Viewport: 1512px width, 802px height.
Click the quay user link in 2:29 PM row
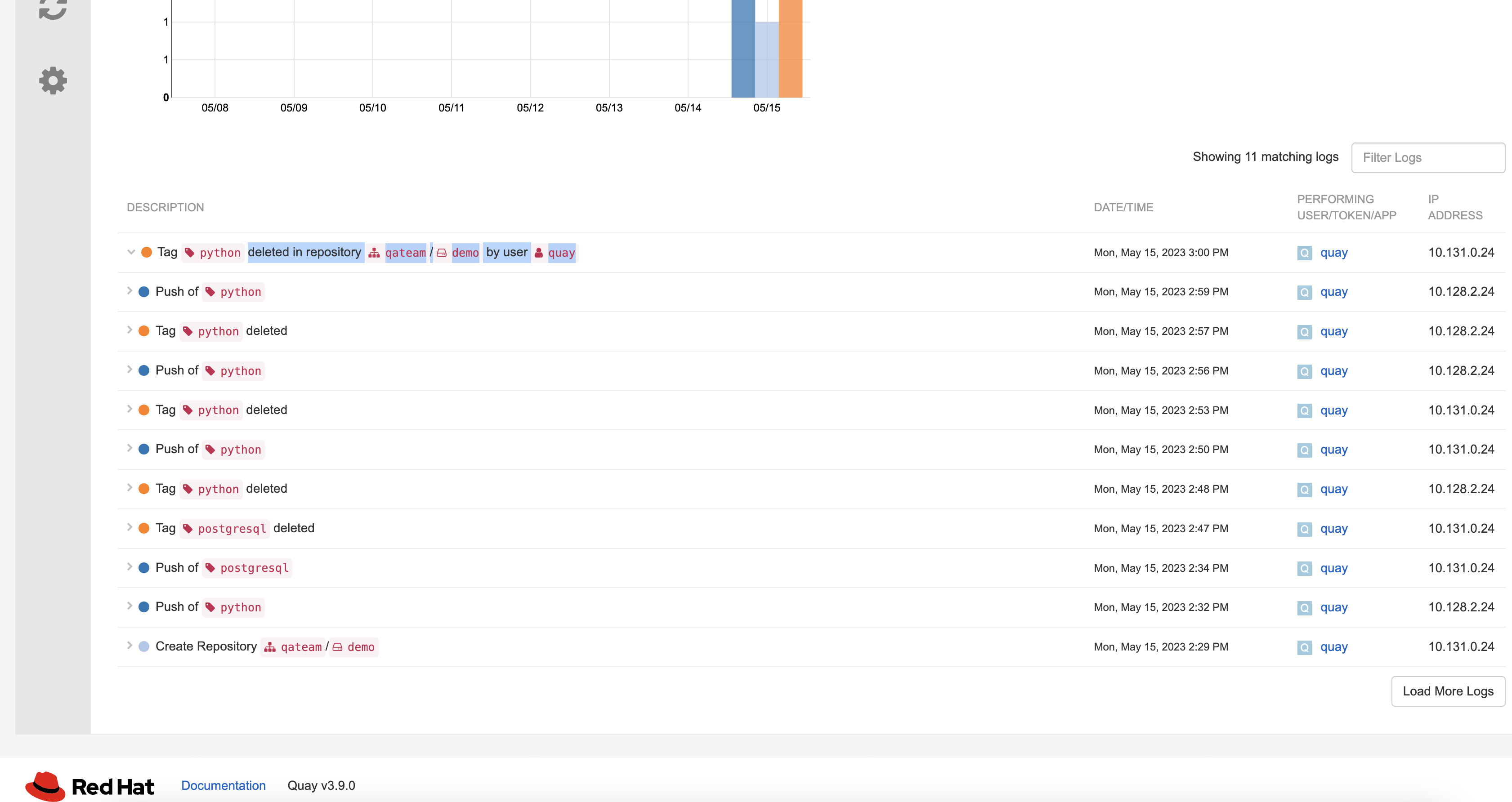[1333, 646]
